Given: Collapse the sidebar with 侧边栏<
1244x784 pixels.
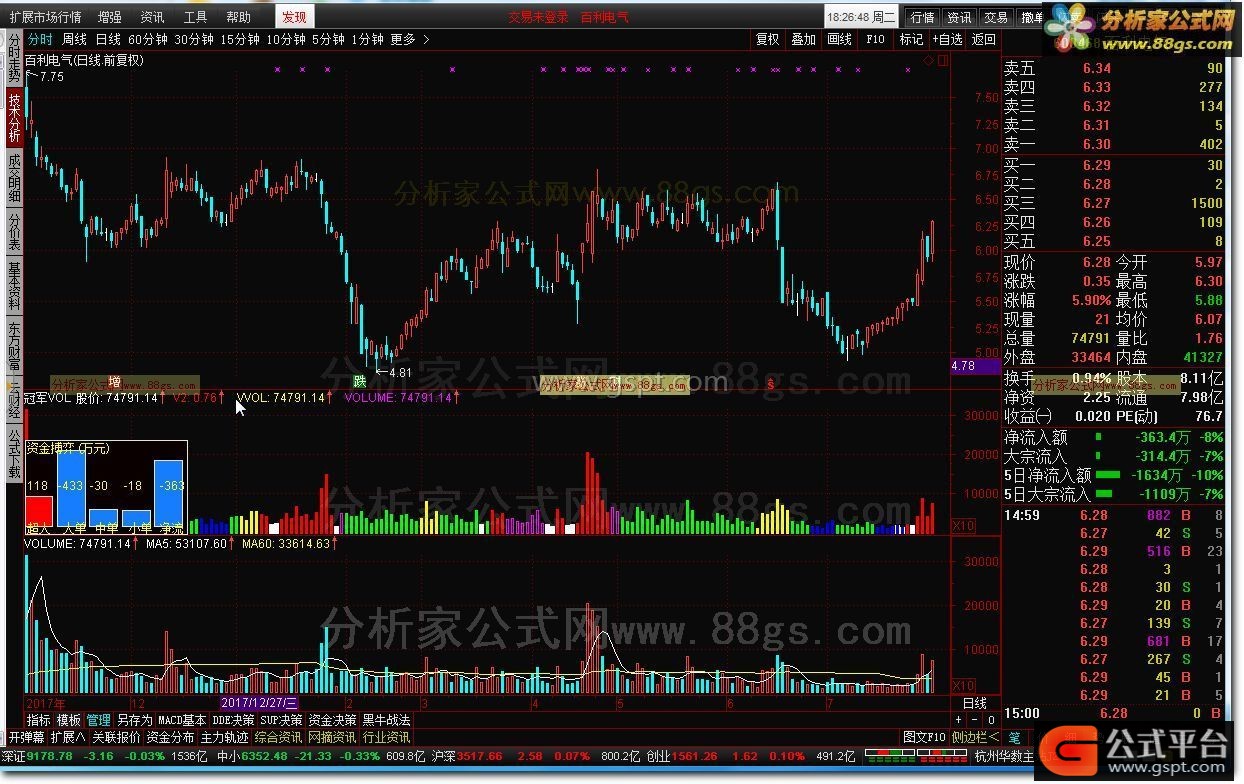Looking at the screenshot, I should tap(976, 737).
